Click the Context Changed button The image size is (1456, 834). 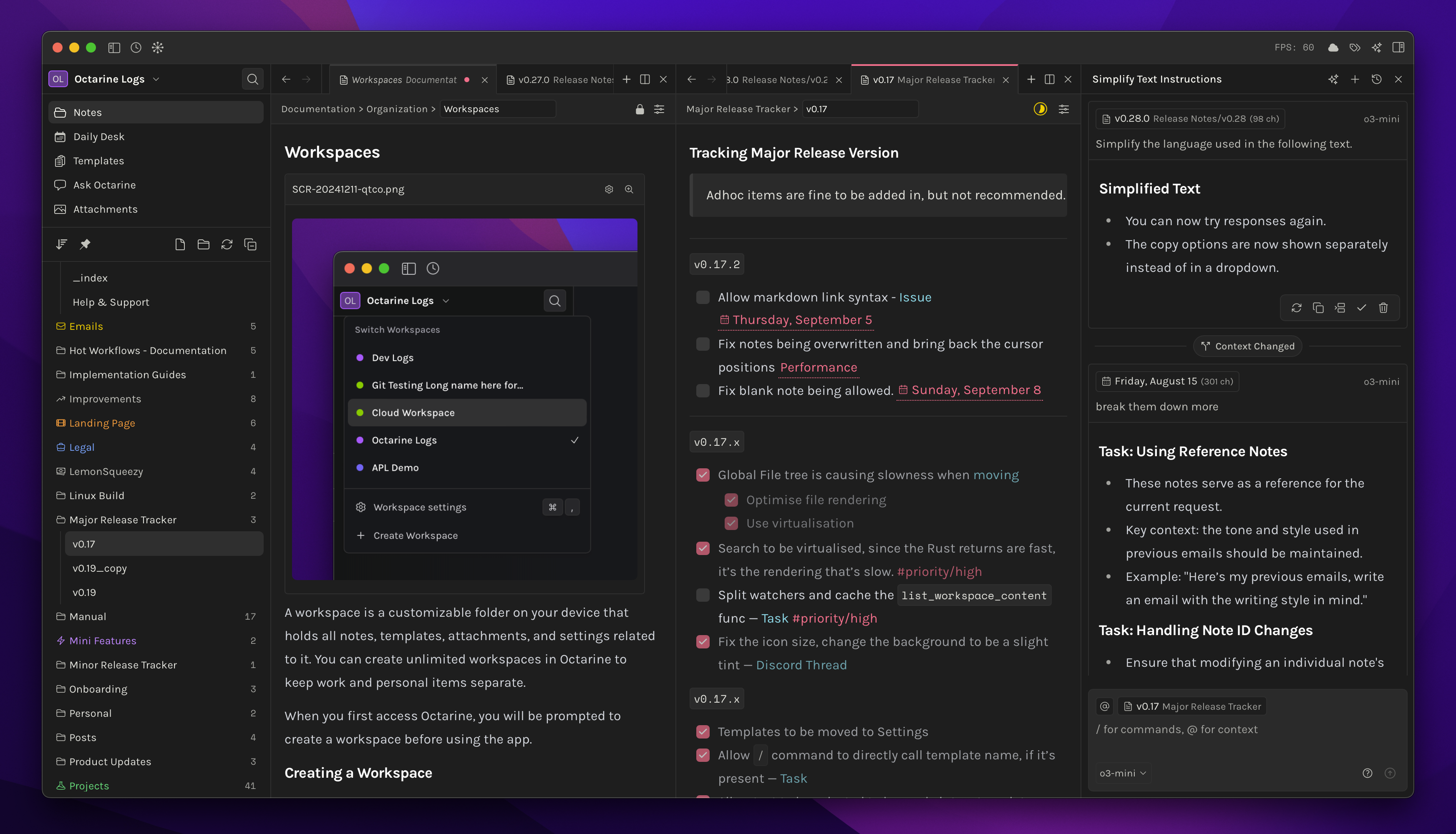click(x=1247, y=346)
